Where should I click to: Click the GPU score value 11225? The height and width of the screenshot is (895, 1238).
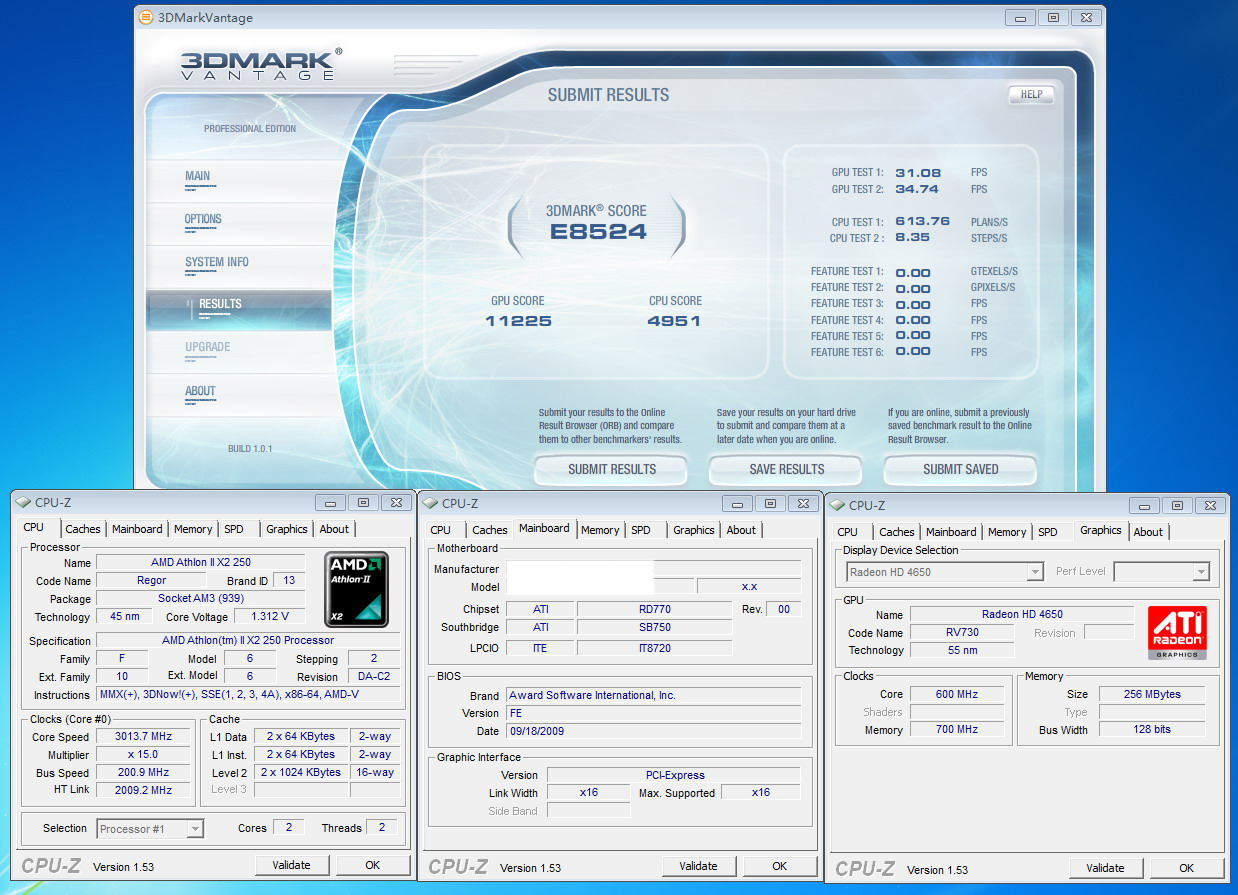[x=518, y=321]
